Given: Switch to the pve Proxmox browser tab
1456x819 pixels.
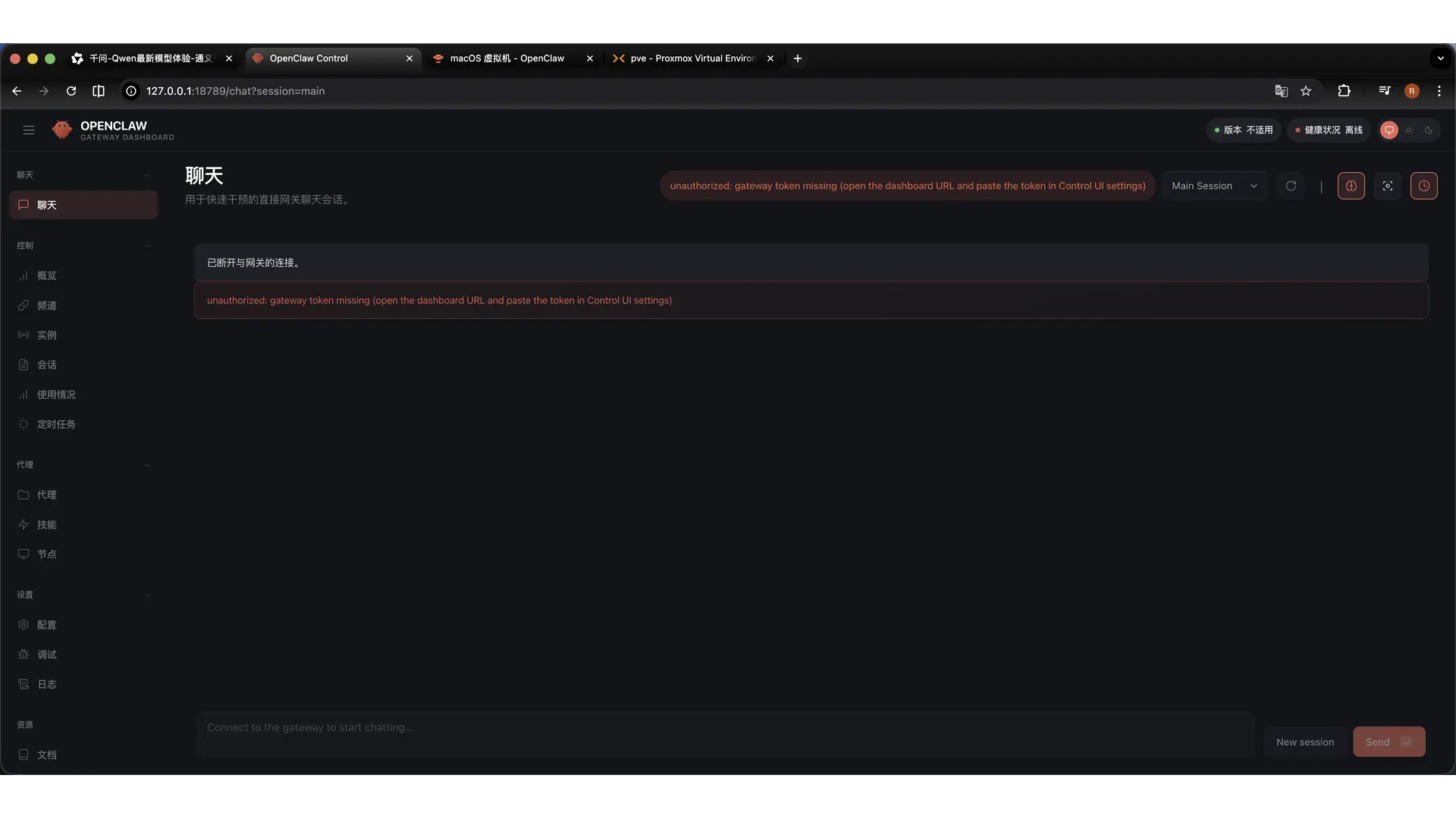Looking at the screenshot, I should (x=692, y=58).
